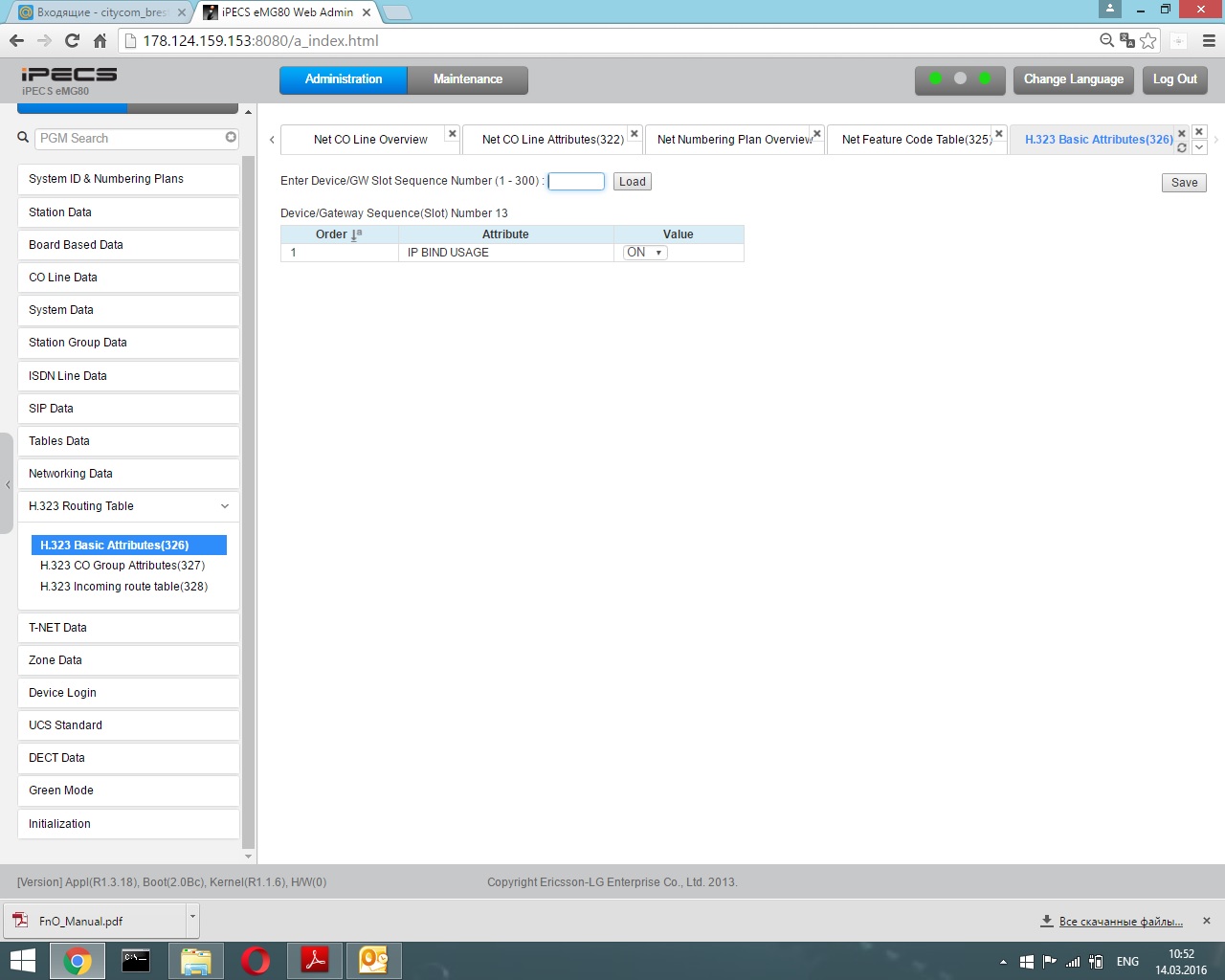Collapse the H.323 Routing Table section

point(225,506)
